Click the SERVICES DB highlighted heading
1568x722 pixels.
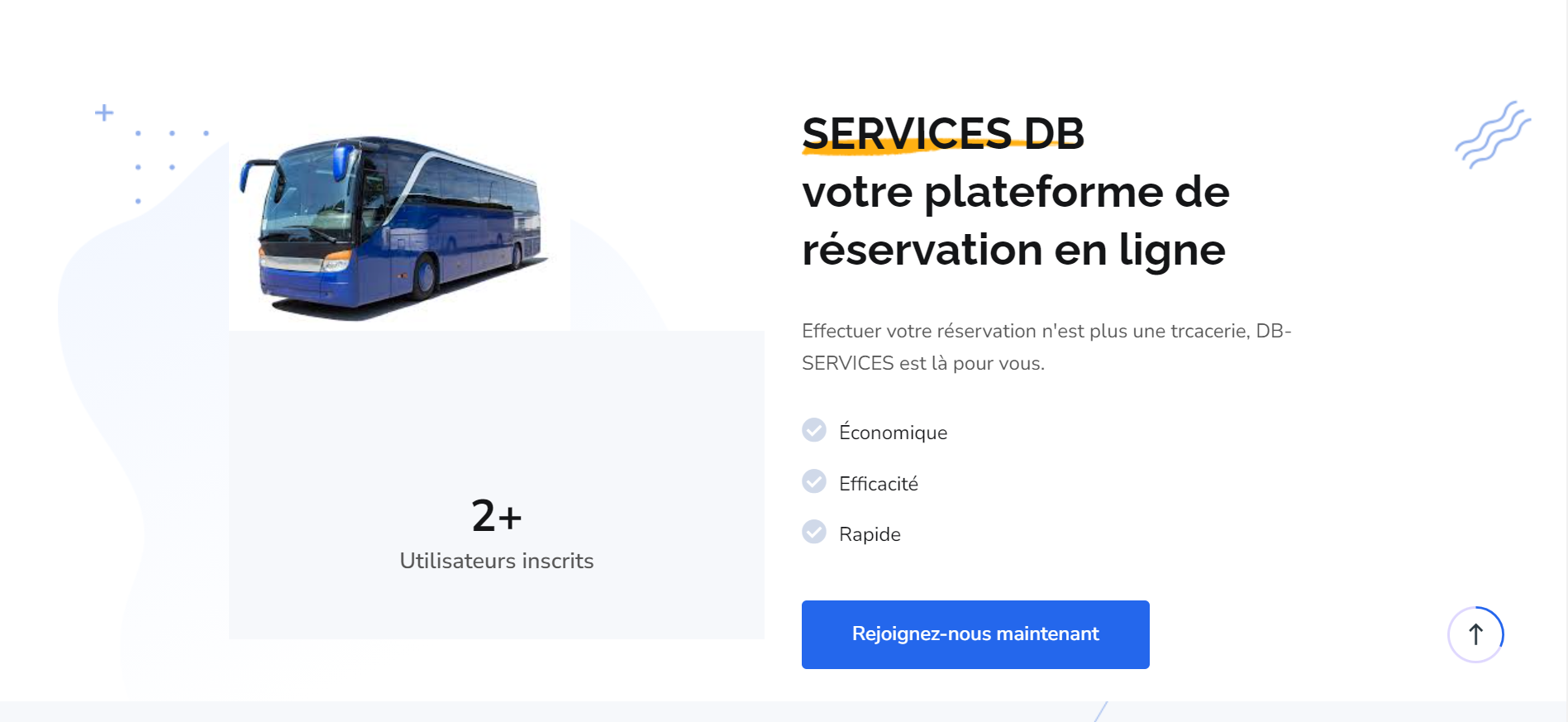(x=942, y=134)
